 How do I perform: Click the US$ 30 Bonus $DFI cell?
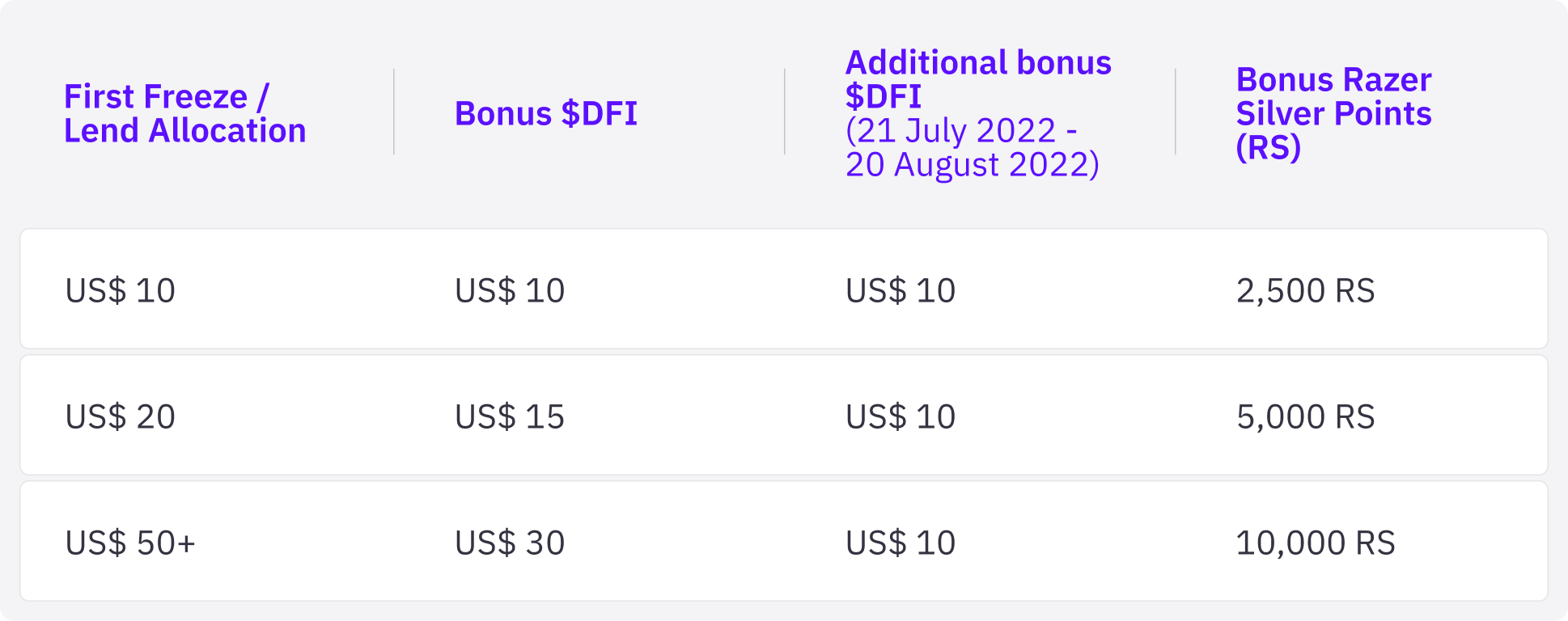[x=510, y=543]
